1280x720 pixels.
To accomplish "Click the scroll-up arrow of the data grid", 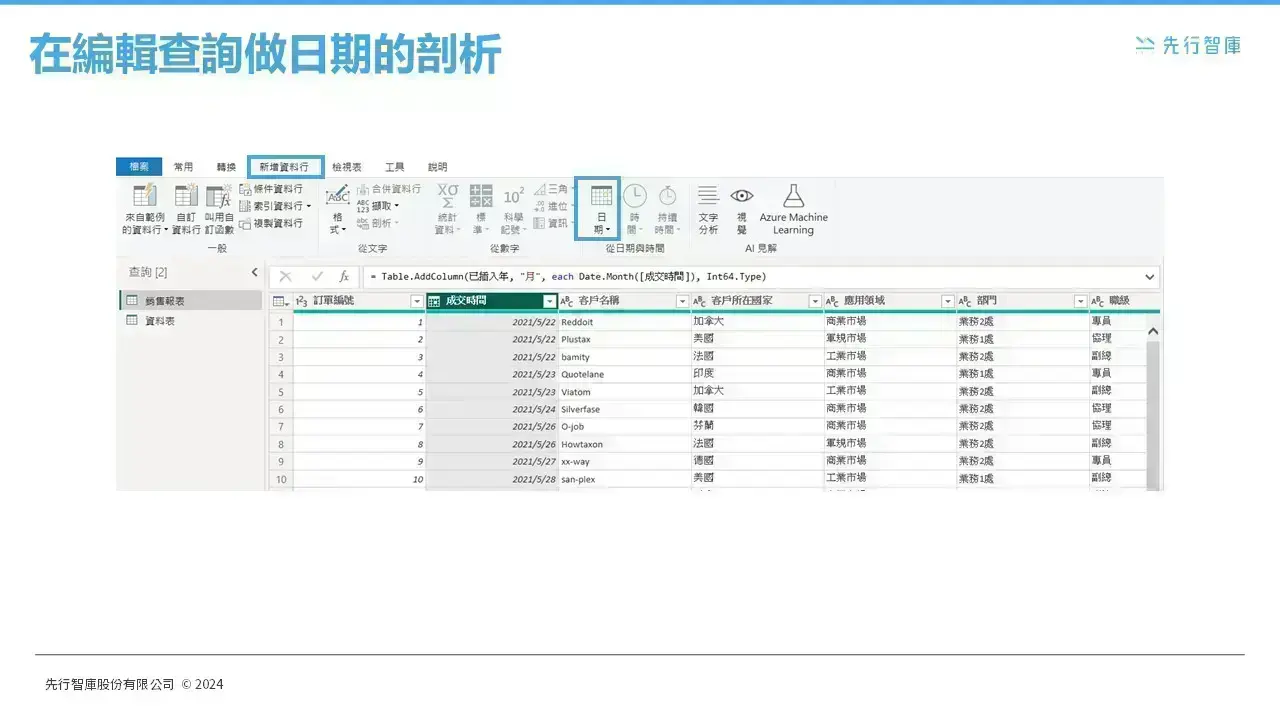I will point(1152,331).
